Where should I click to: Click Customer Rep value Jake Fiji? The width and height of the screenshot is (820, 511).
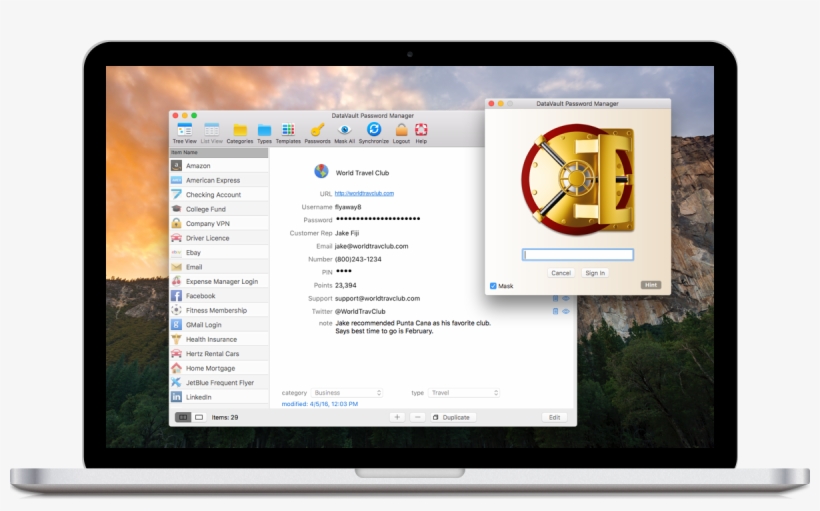(347, 233)
